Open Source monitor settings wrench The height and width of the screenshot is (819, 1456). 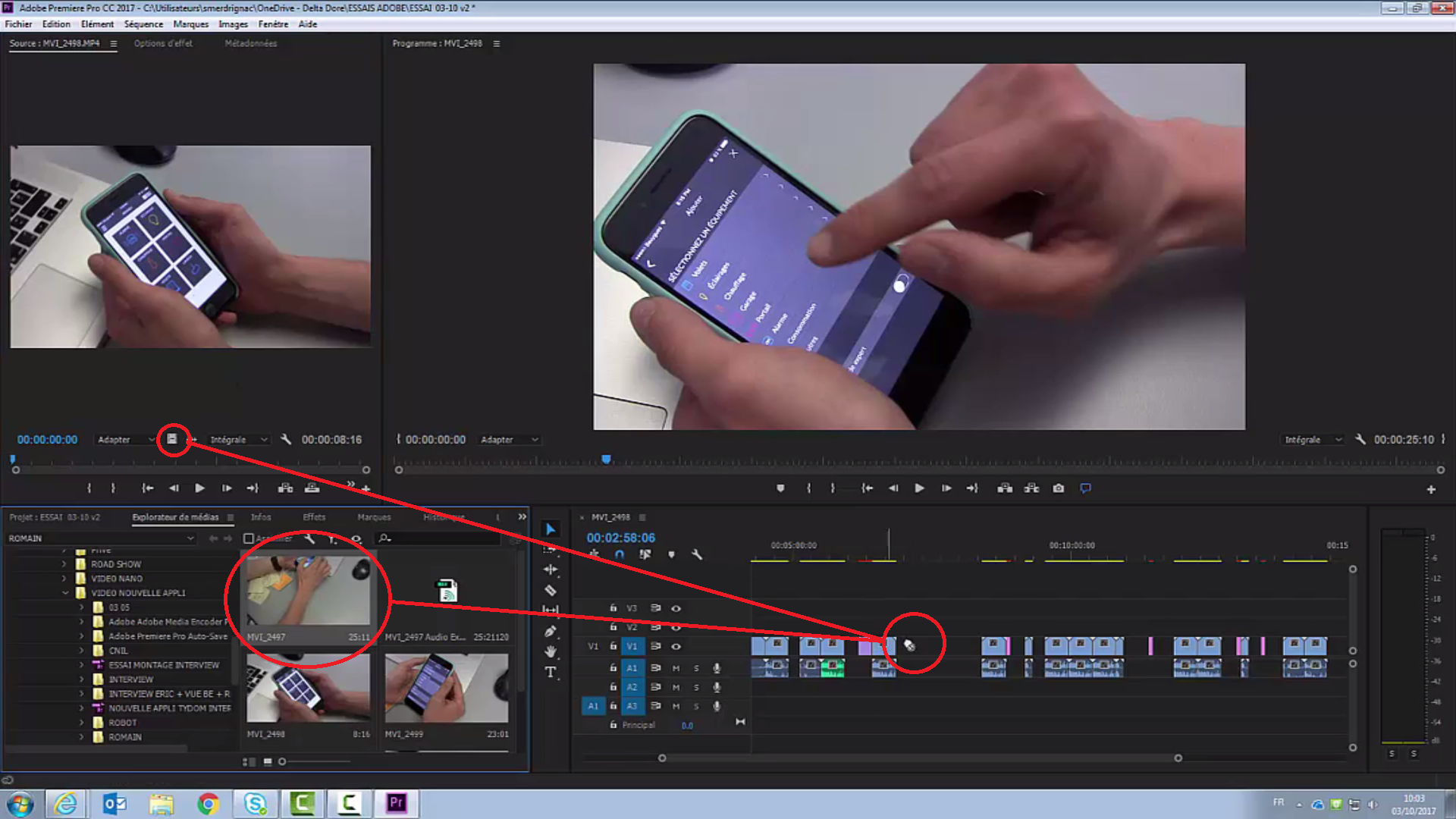[x=286, y=439]
